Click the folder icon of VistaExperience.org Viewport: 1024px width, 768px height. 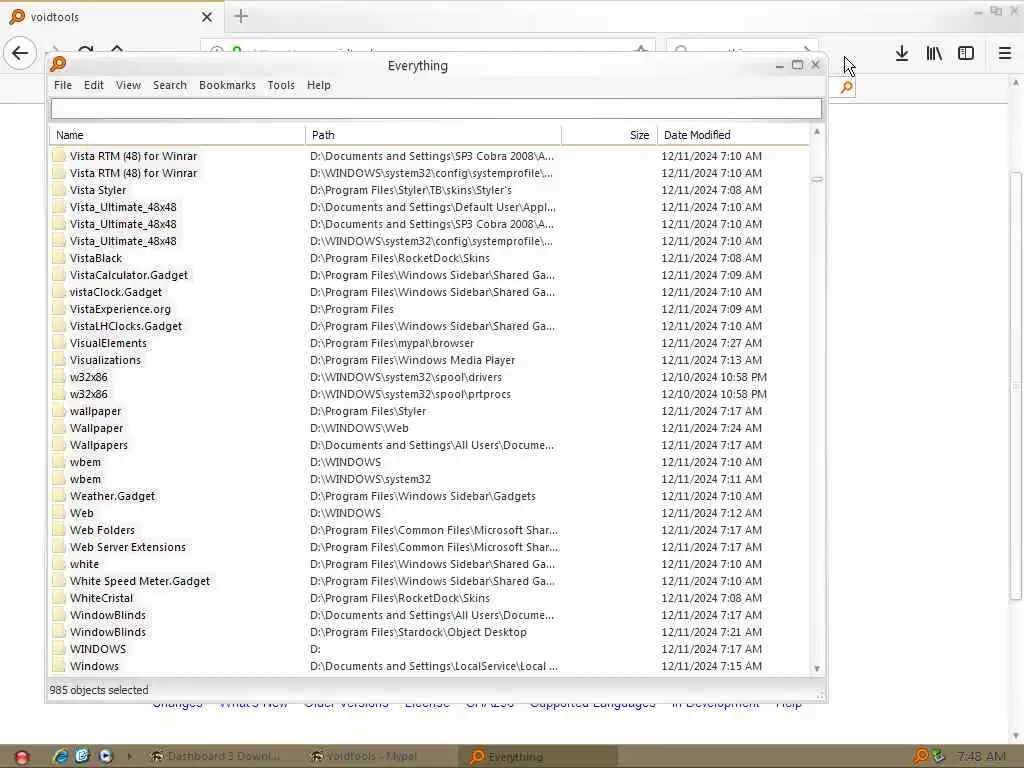tap(59, 309)
